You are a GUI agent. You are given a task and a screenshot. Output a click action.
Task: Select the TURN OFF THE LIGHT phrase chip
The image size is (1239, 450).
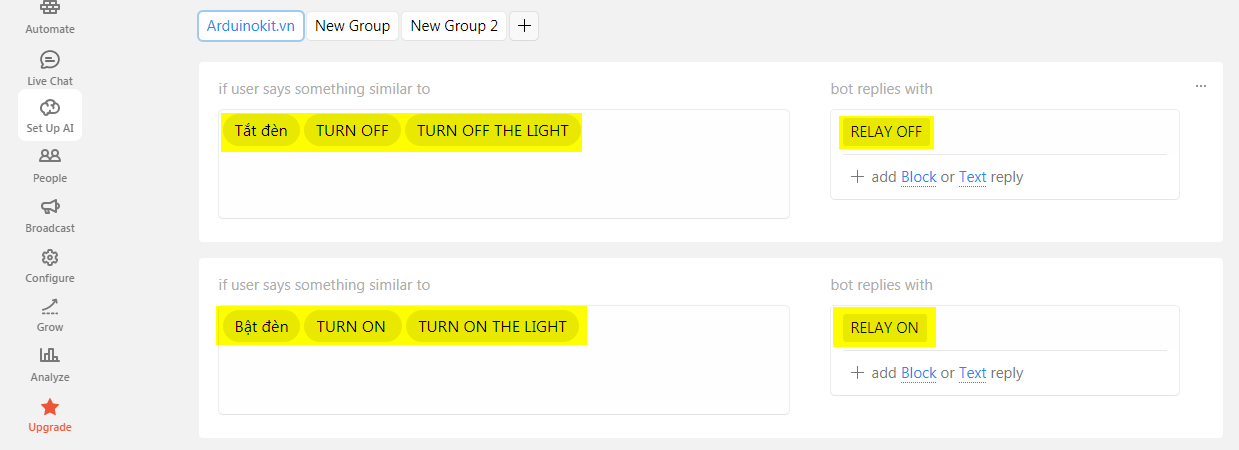(x=492, y=131)
